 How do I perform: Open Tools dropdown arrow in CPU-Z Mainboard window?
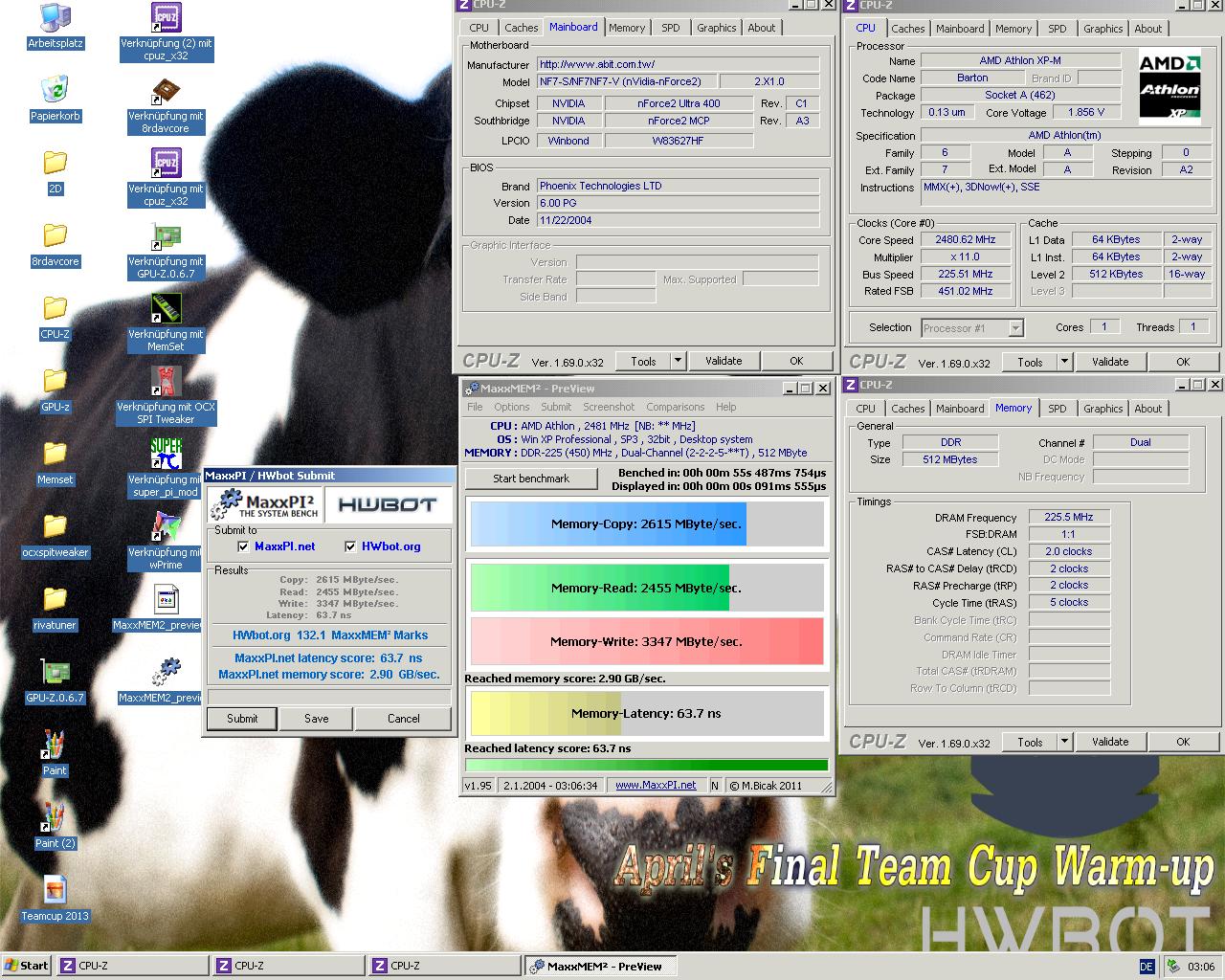pyautogui.click(x=678, y=361)
